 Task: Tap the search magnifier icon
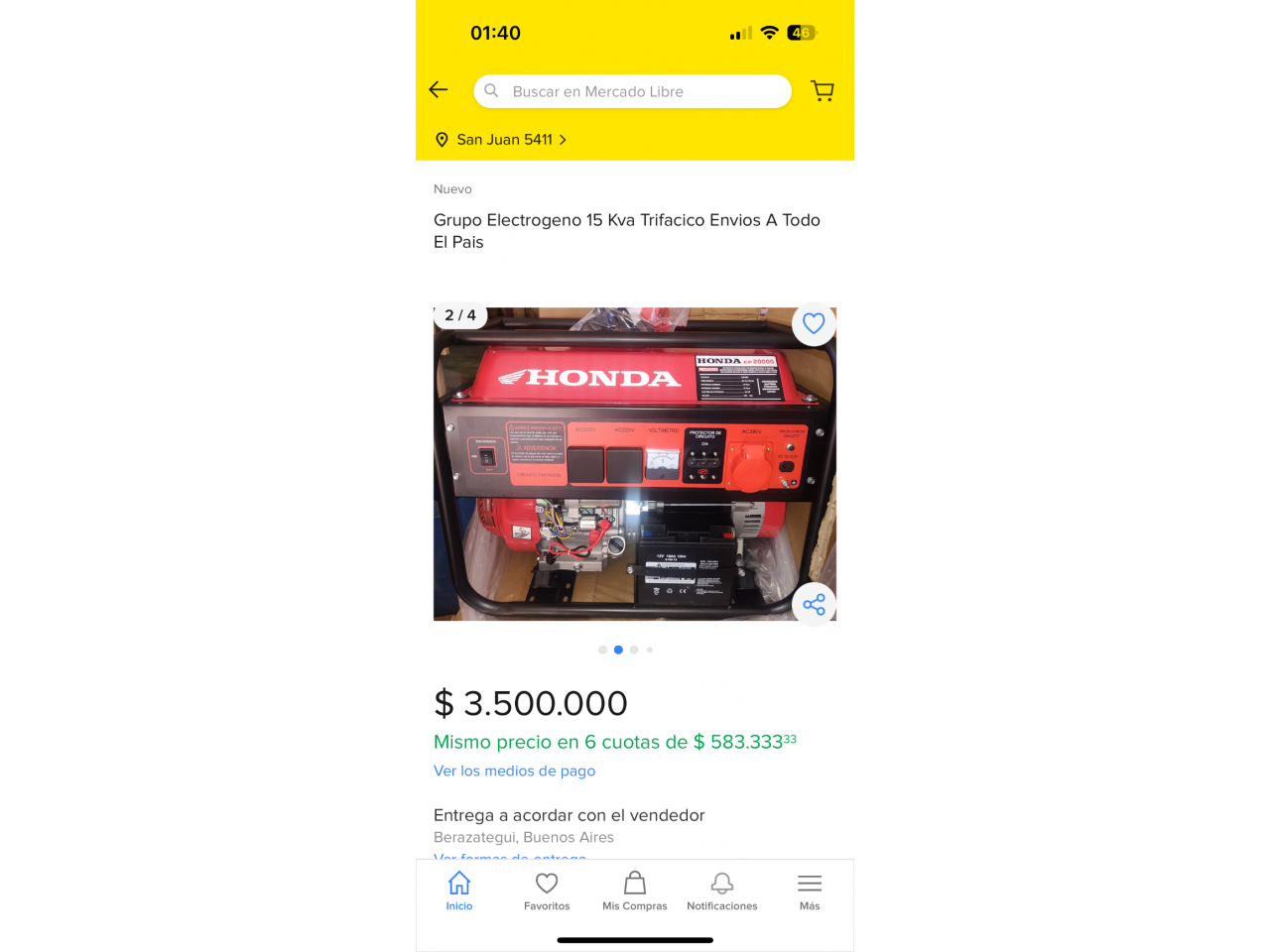(x=491, y=90)
